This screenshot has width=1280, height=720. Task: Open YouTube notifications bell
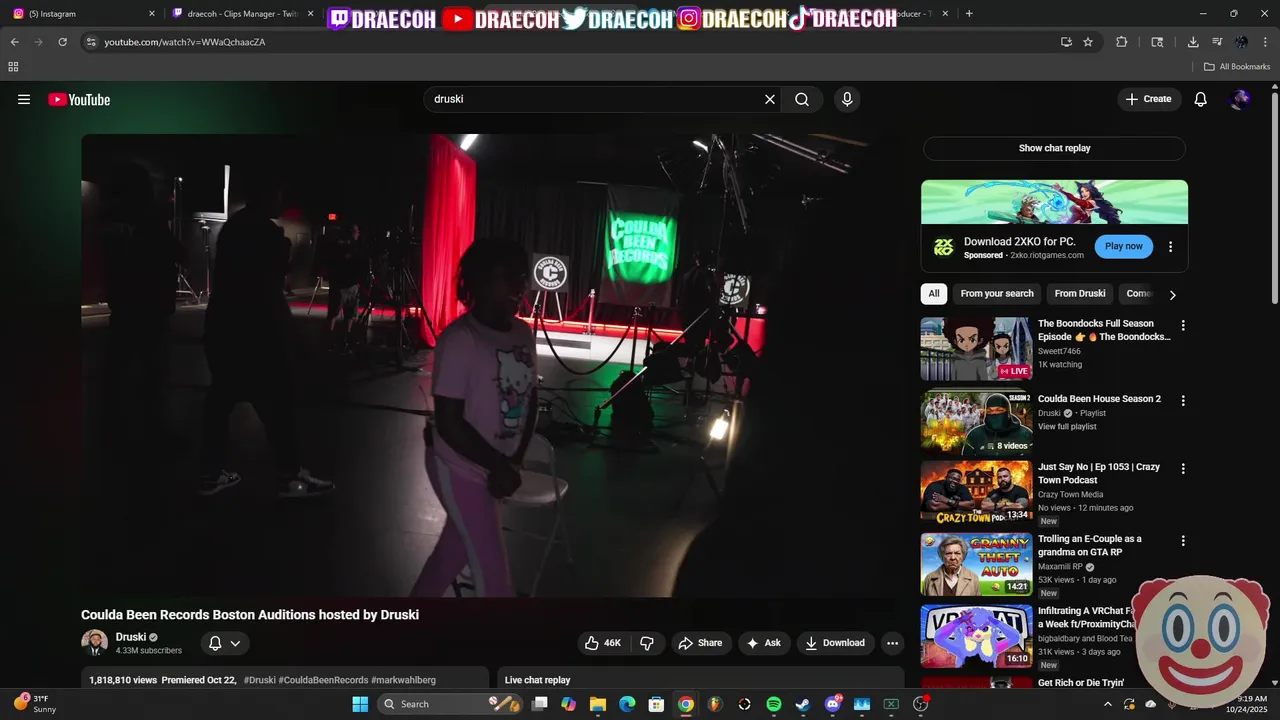1201,99
